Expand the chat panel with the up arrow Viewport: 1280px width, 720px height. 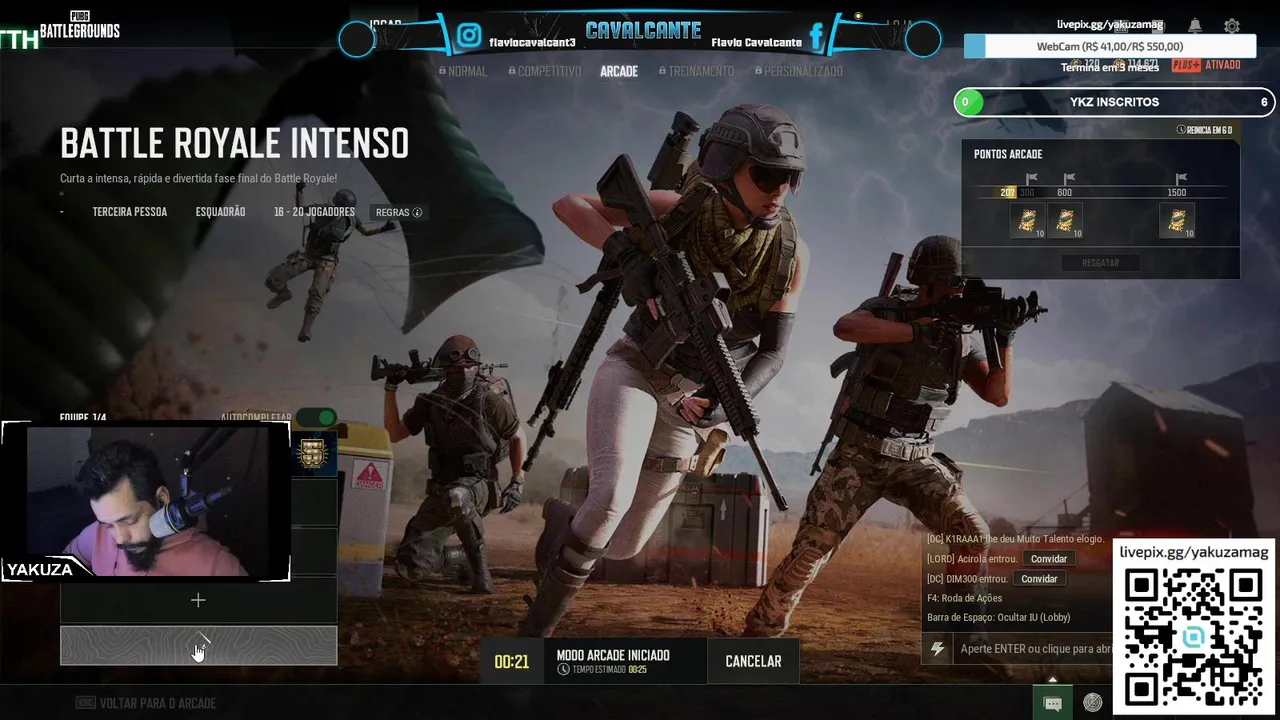(x=1052, y=680)
